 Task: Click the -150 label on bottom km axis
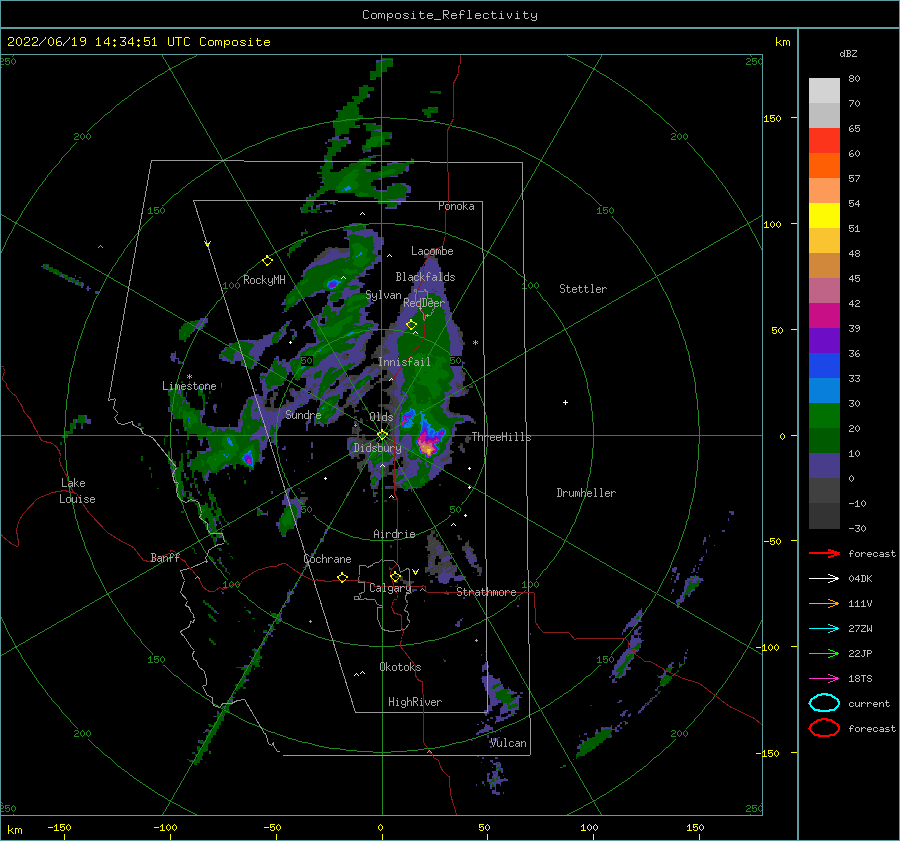pos(59,828)
